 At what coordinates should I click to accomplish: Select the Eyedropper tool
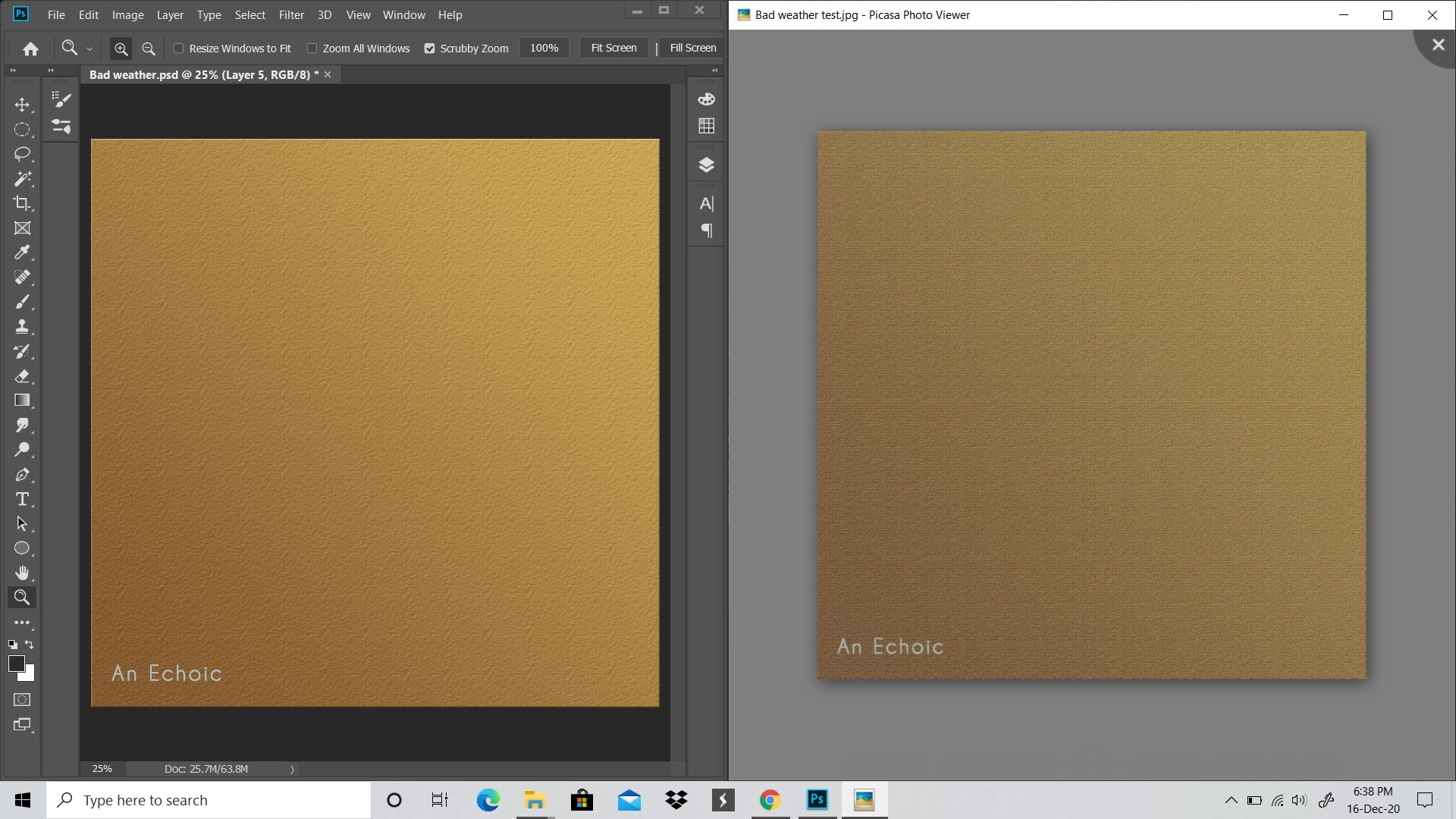click(22, 253)
